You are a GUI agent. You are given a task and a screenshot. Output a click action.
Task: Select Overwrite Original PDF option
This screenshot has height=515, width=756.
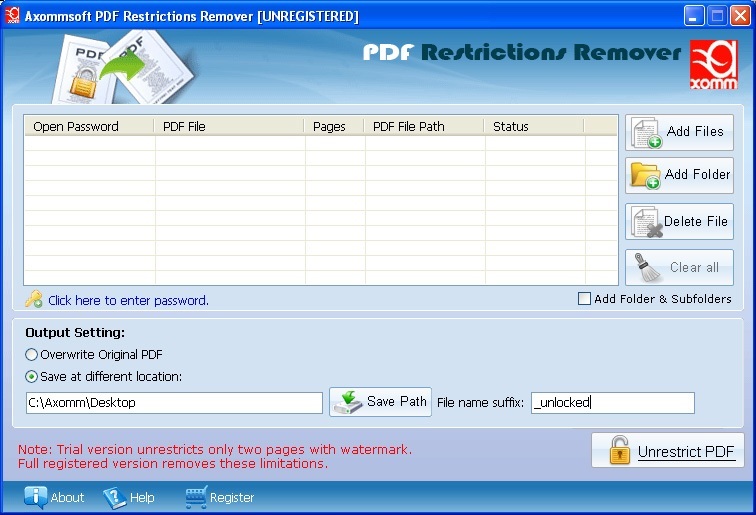[x=31, y=355]
